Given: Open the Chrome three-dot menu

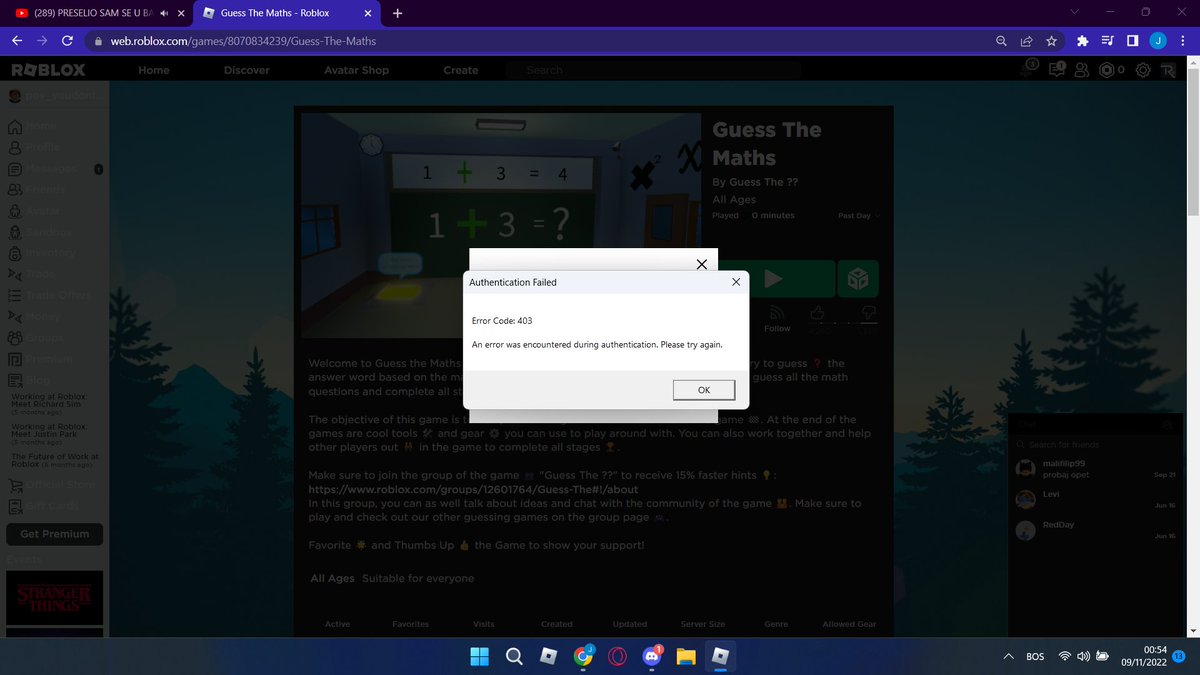Looking at the screenshot, I should click(x=1182, y=41).
